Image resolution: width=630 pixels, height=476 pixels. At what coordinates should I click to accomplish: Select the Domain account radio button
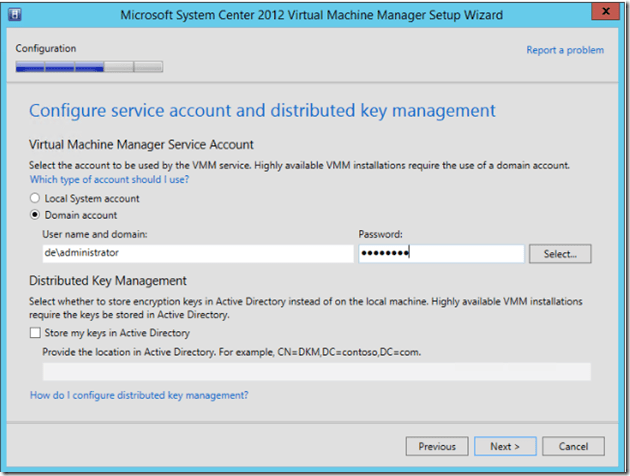click(x=36, y=215)
